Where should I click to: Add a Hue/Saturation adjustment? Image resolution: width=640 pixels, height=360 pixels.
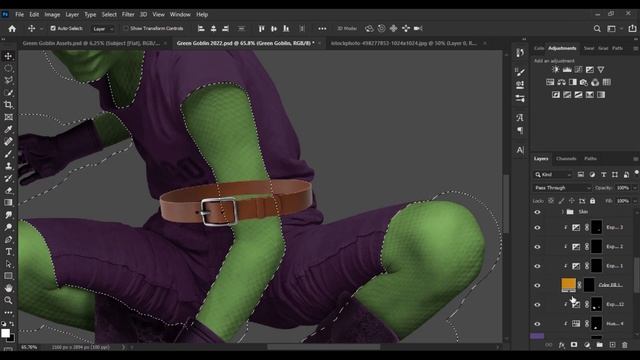coord(550,82)
